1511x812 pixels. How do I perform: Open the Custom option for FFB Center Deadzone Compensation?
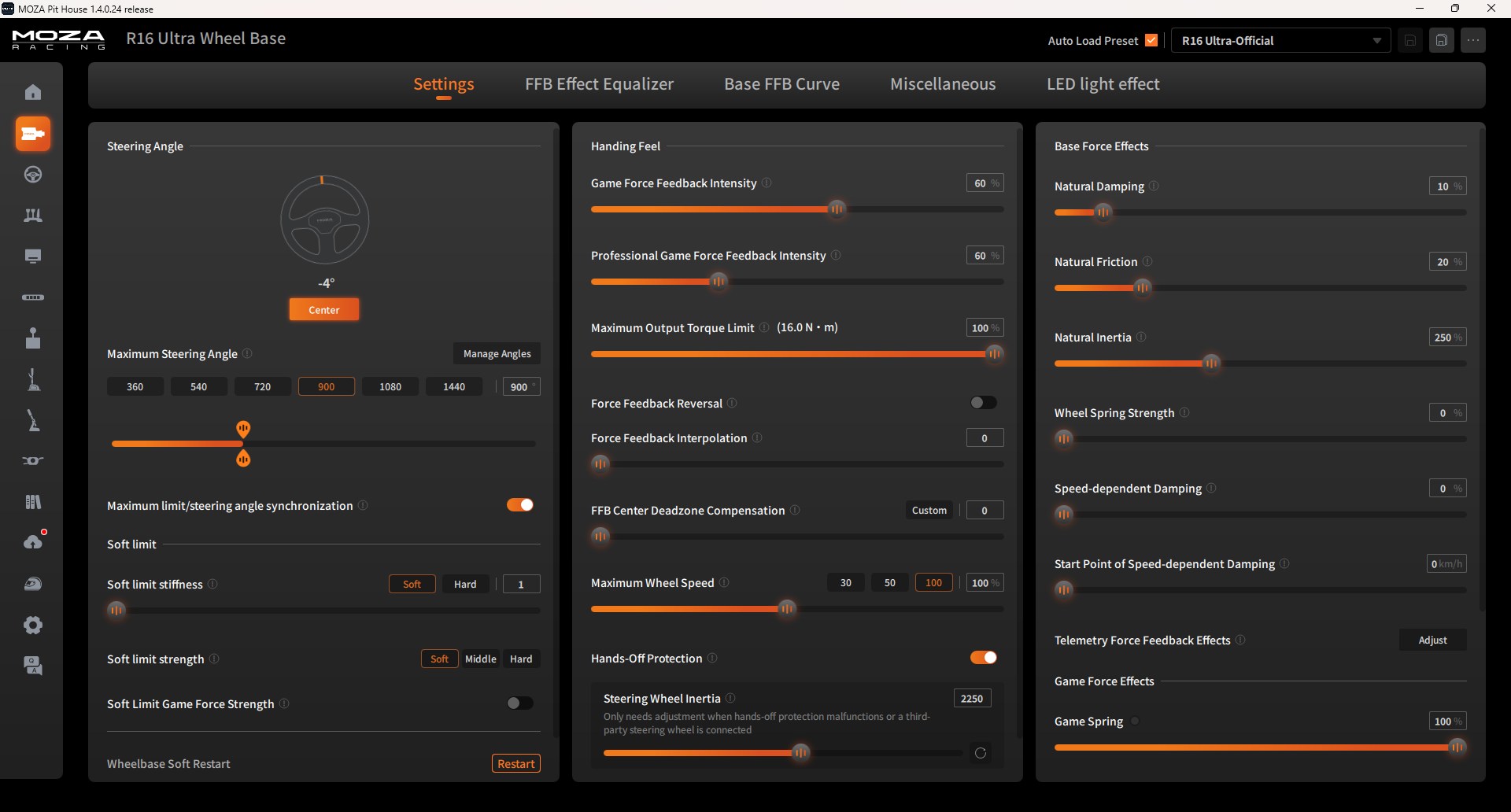(929, 510)
